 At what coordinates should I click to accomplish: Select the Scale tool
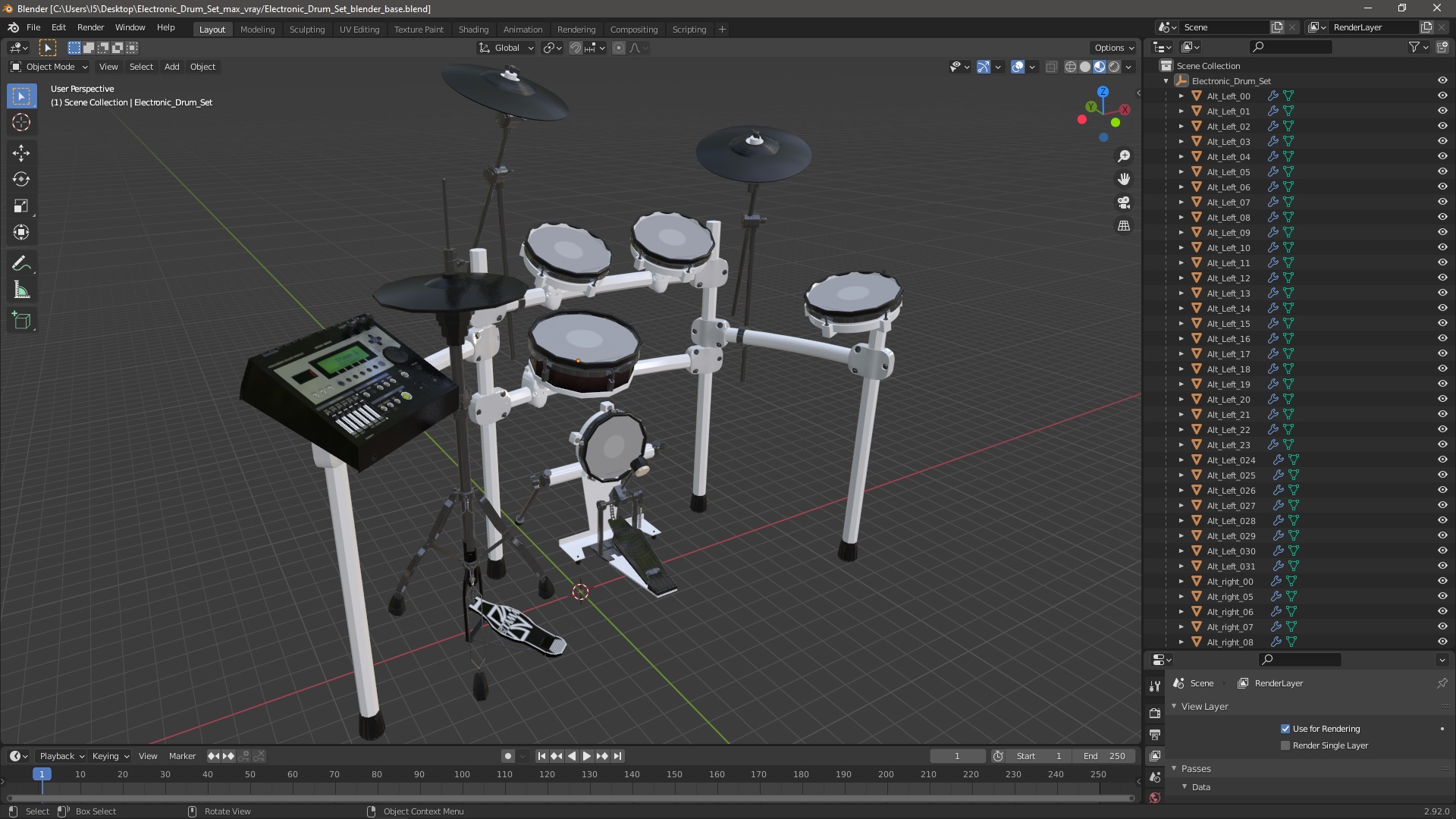[21, 206]
